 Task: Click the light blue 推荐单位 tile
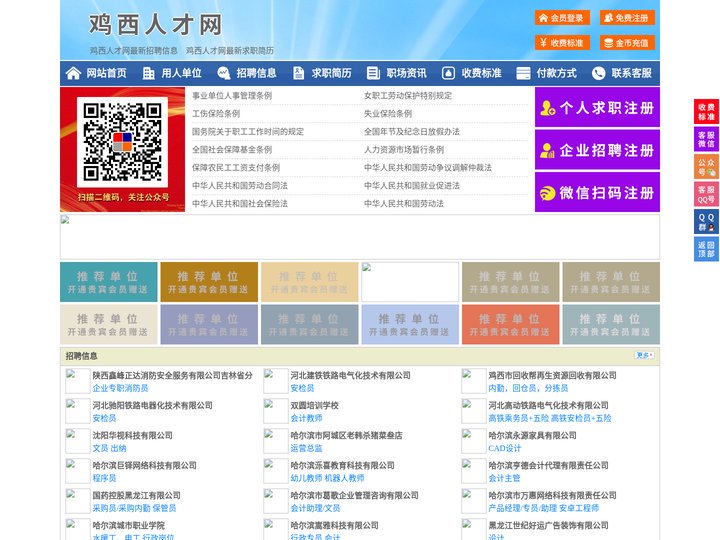coord(410,324)
